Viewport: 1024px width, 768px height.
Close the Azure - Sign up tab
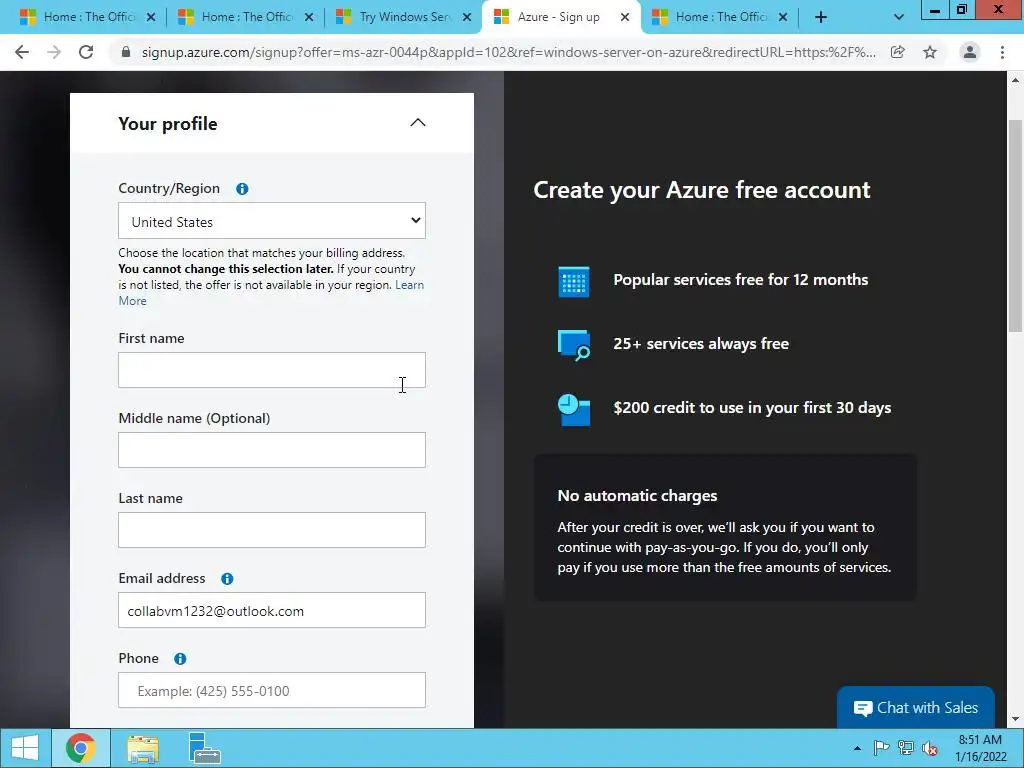point(625,17)
